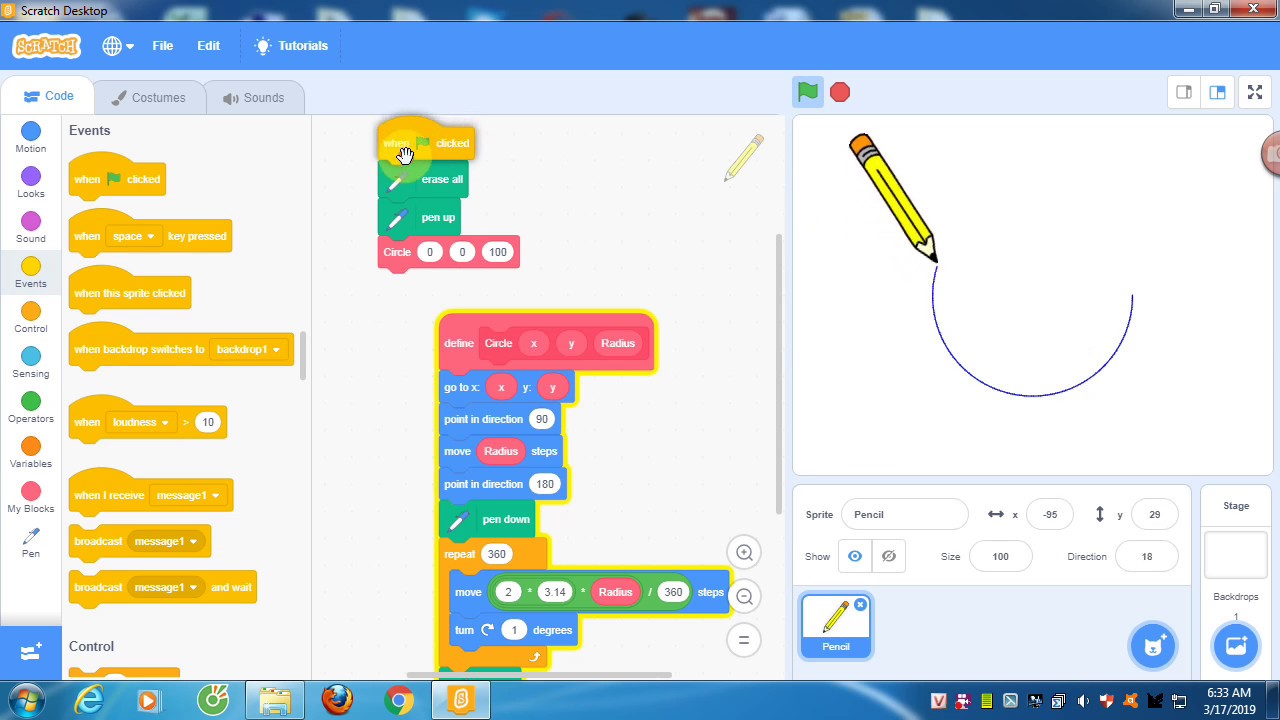Image resolution: width=1280 pixels, height=720 pixels.
Task: Click the palette 'when flag clicked' block
Action: pos(117,178)
